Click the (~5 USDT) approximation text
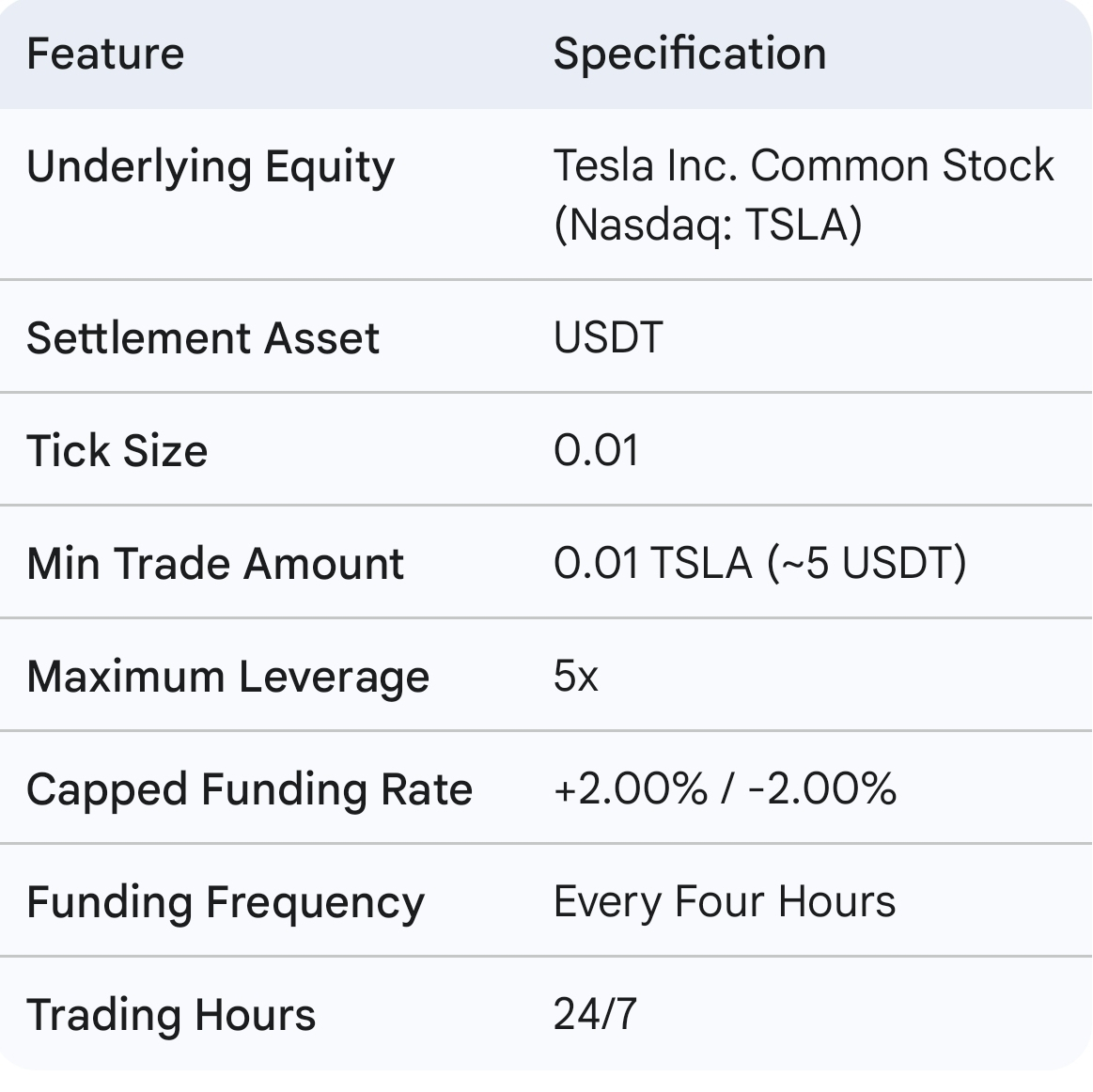Screen dimensions: 1093x1092 [867, 563]
